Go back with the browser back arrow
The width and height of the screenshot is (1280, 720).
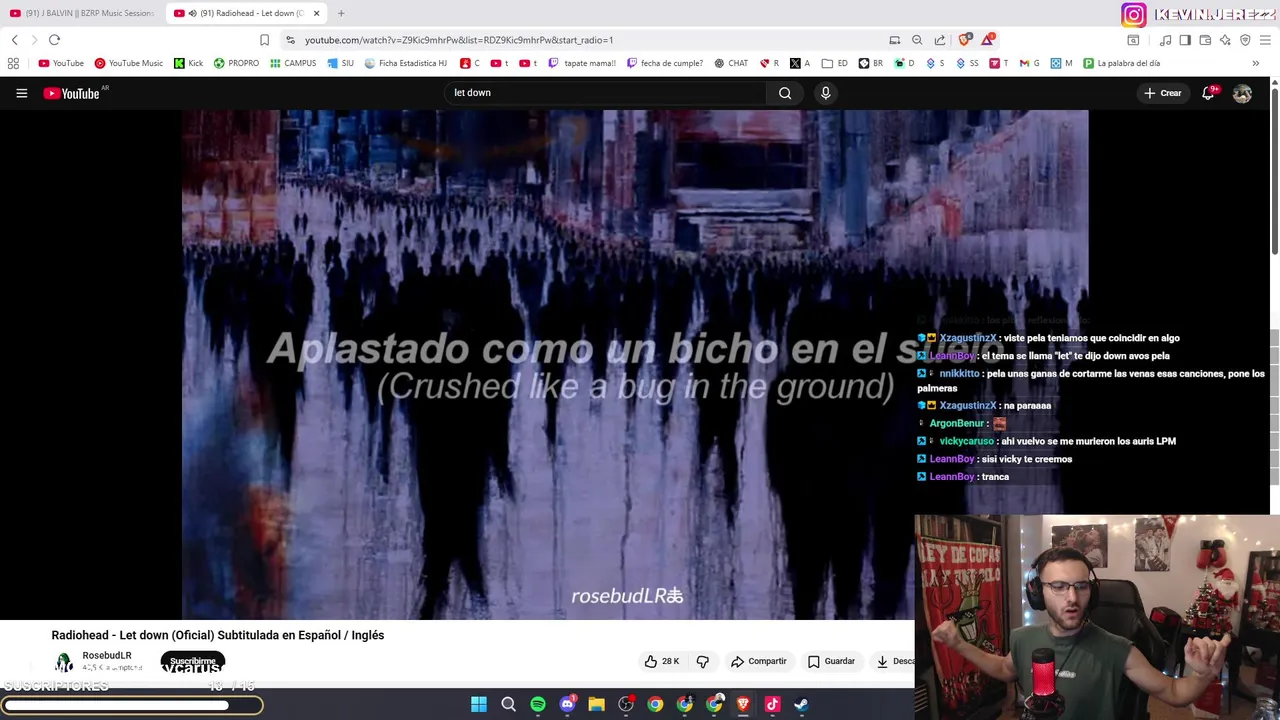(x=14, y=40)
